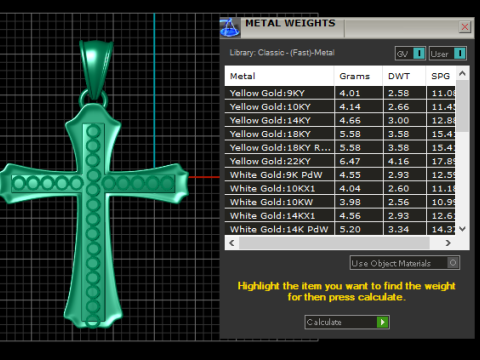Enable Use Object Materials option
This screenshot has height=360, width=480.
tap(405, 263)
